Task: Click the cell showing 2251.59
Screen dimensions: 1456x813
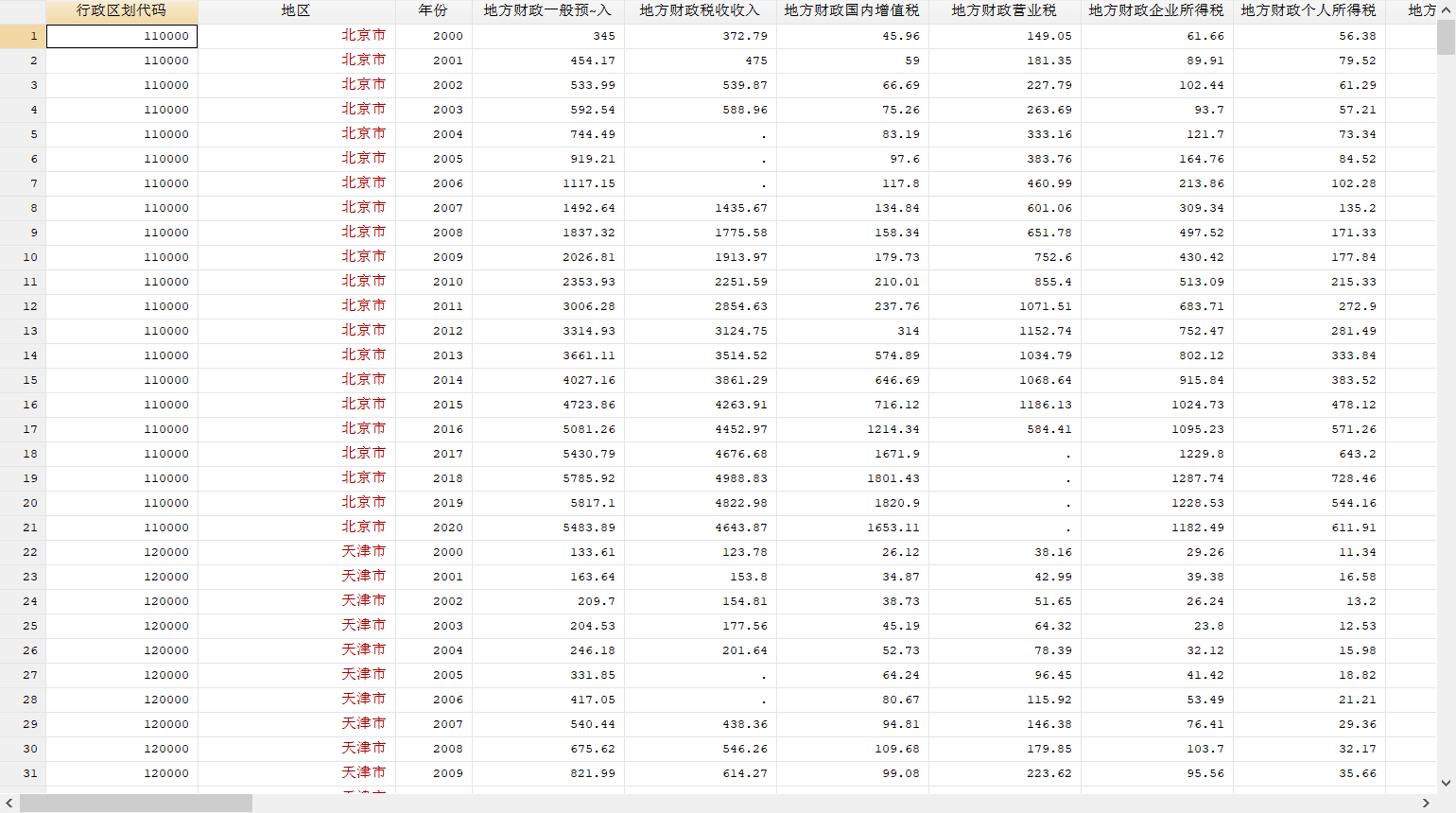Action: (x=701, y=282)
